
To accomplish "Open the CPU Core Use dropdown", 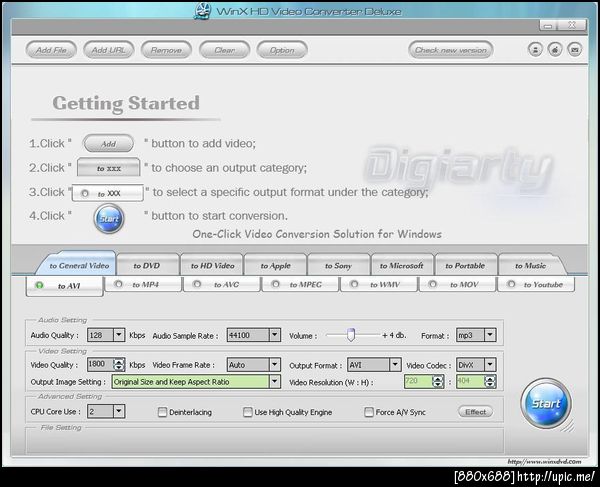I will [119, 411].
